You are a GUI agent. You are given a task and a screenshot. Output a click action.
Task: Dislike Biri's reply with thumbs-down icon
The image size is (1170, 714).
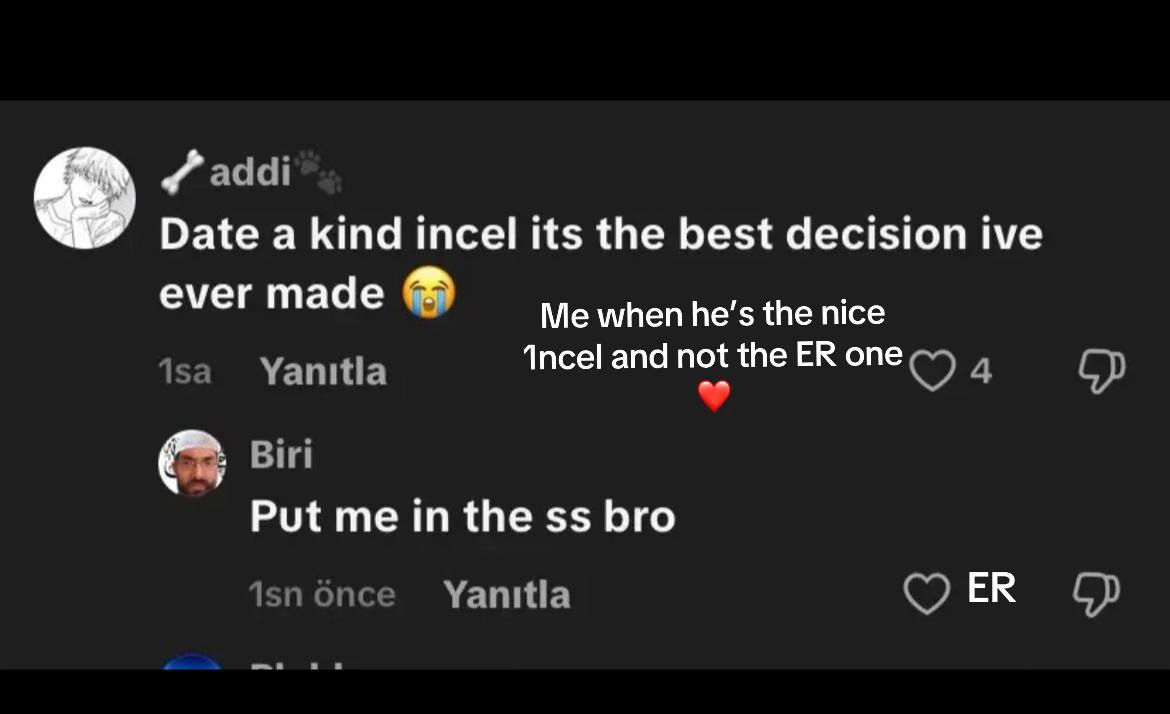(1096, 594)
